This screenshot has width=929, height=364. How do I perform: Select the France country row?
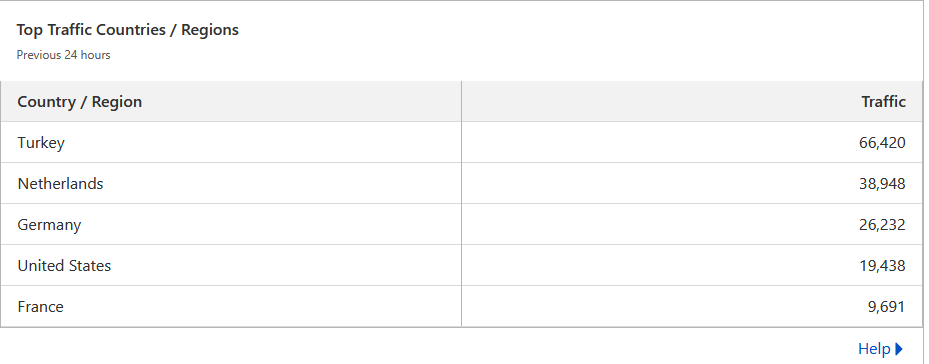tap(462, 306)
